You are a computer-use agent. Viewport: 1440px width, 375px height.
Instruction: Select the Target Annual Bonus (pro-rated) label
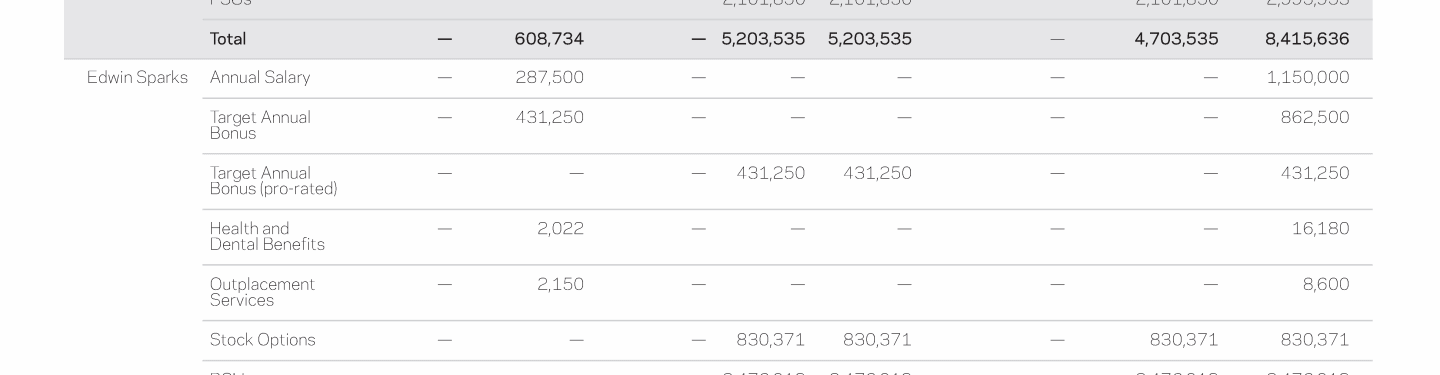tap(273, 181)
